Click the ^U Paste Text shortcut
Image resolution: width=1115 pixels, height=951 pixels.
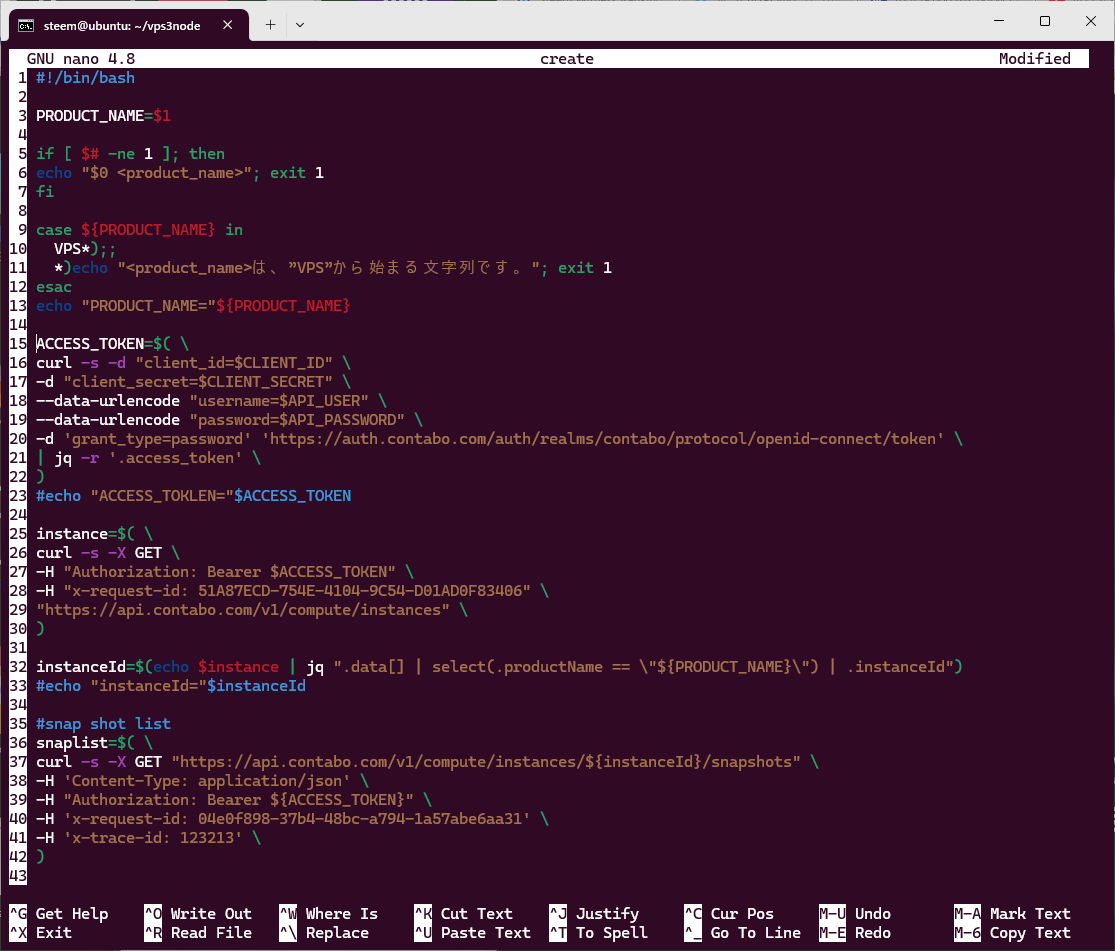point(472,933)
